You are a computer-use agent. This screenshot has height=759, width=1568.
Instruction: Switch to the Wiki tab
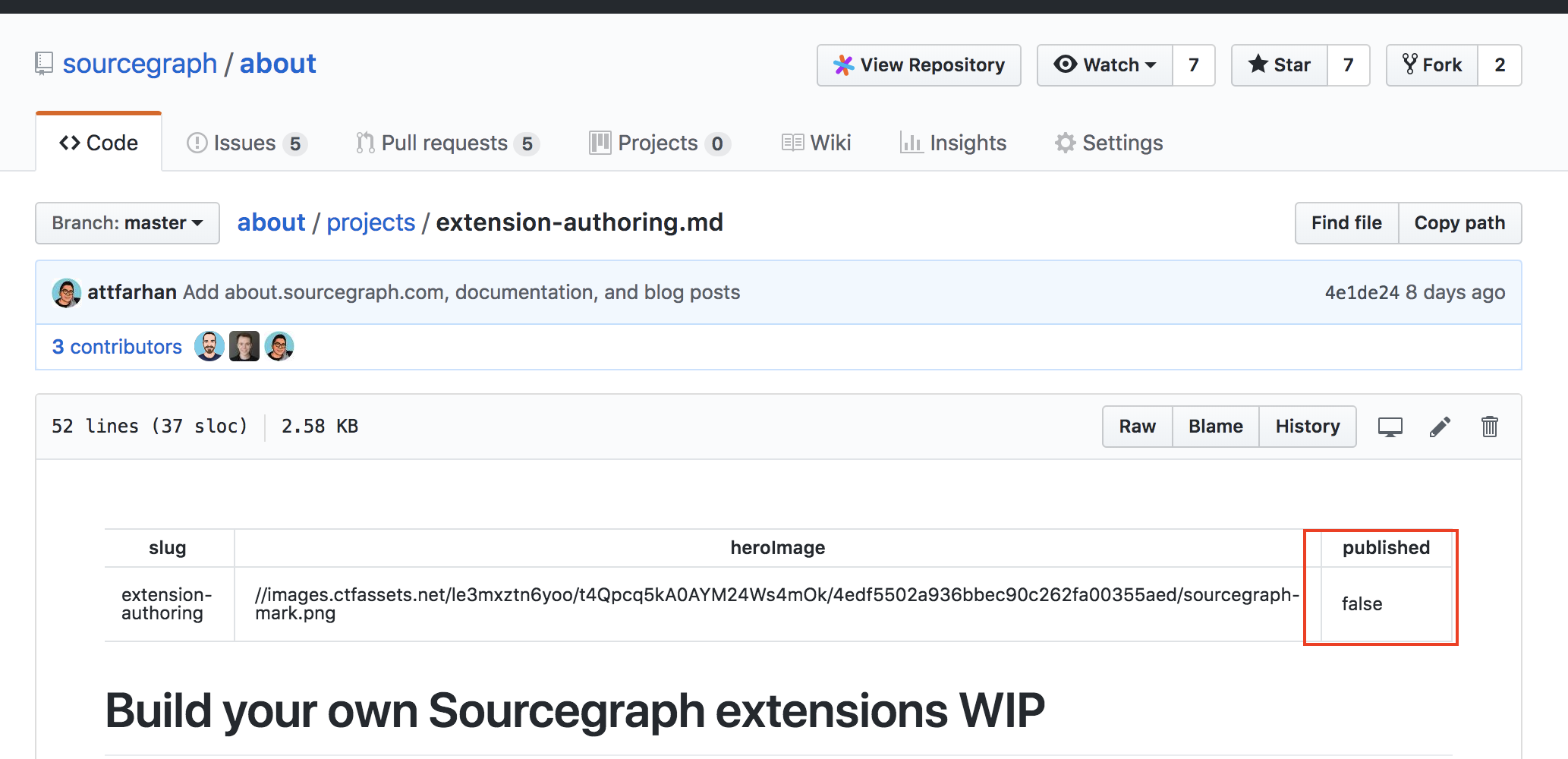click(817, 143)
